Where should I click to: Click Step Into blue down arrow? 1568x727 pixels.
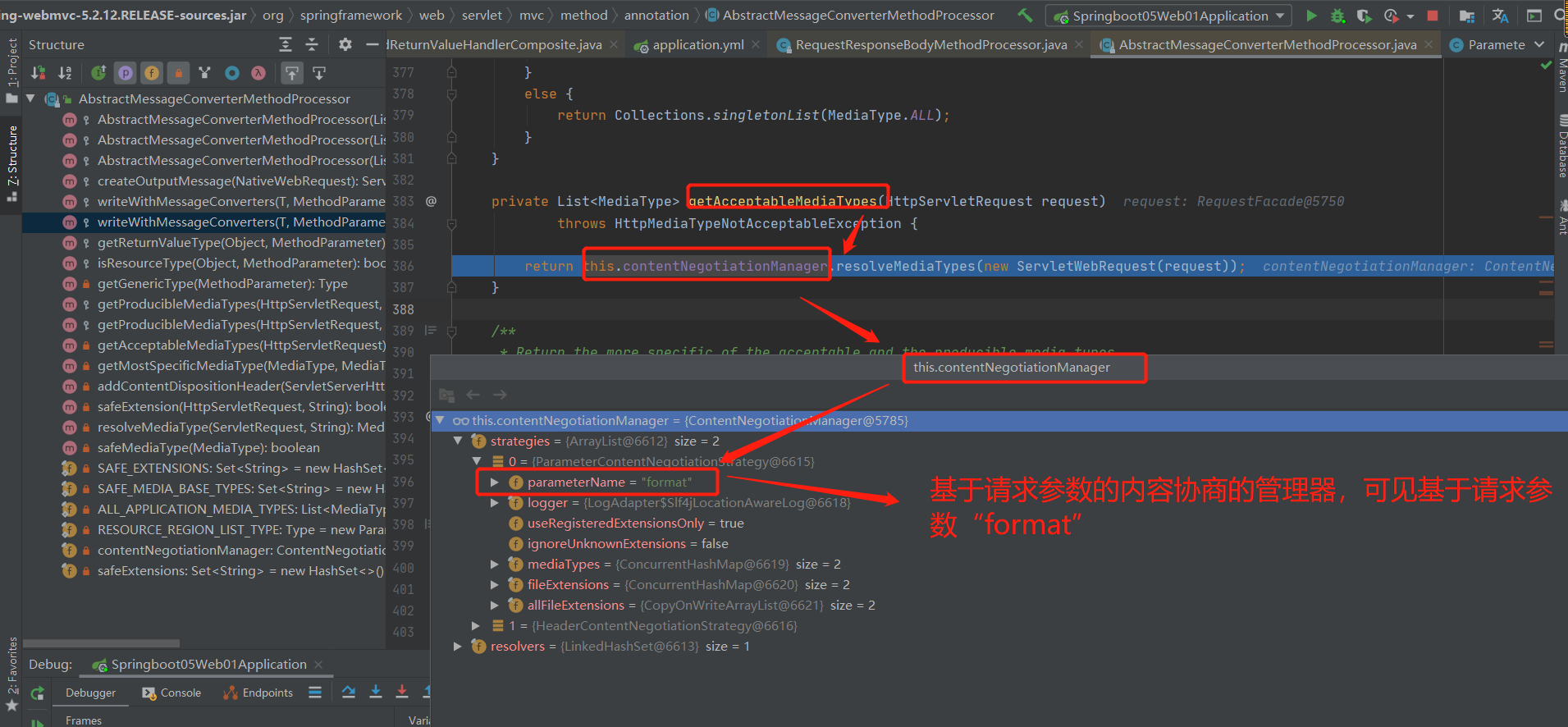coord(376,693)
